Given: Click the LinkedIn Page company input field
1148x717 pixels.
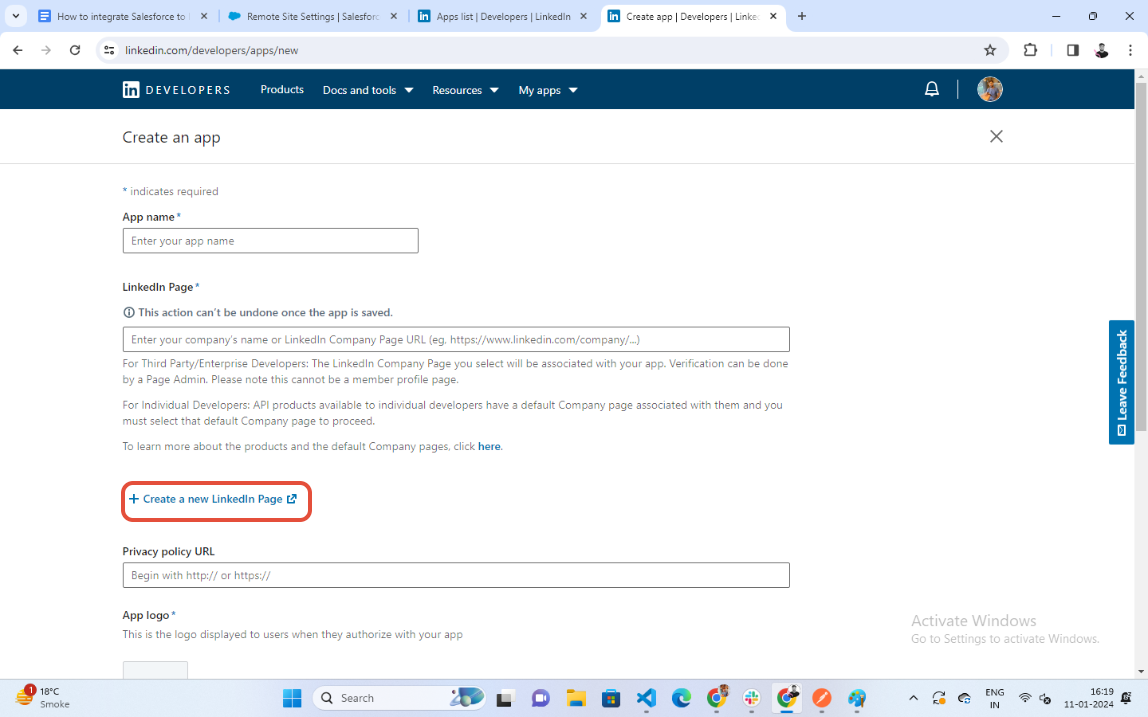Looking at the screenshot, I should click(x=455, y=339).
